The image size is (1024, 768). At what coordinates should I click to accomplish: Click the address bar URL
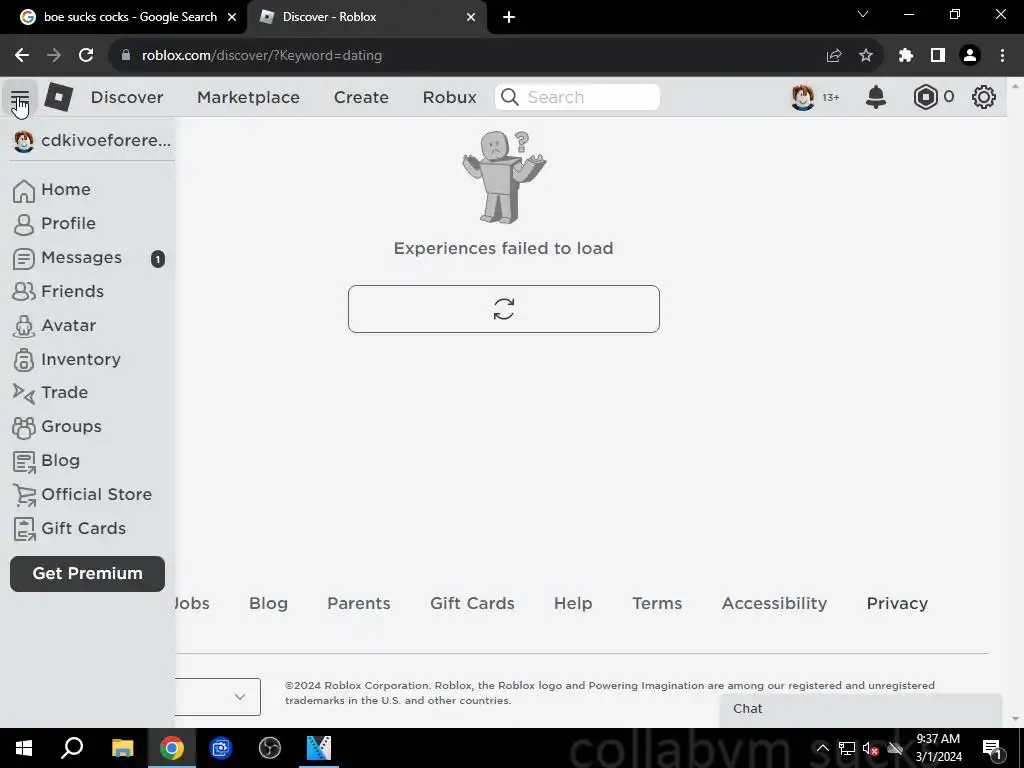point(261,56)
